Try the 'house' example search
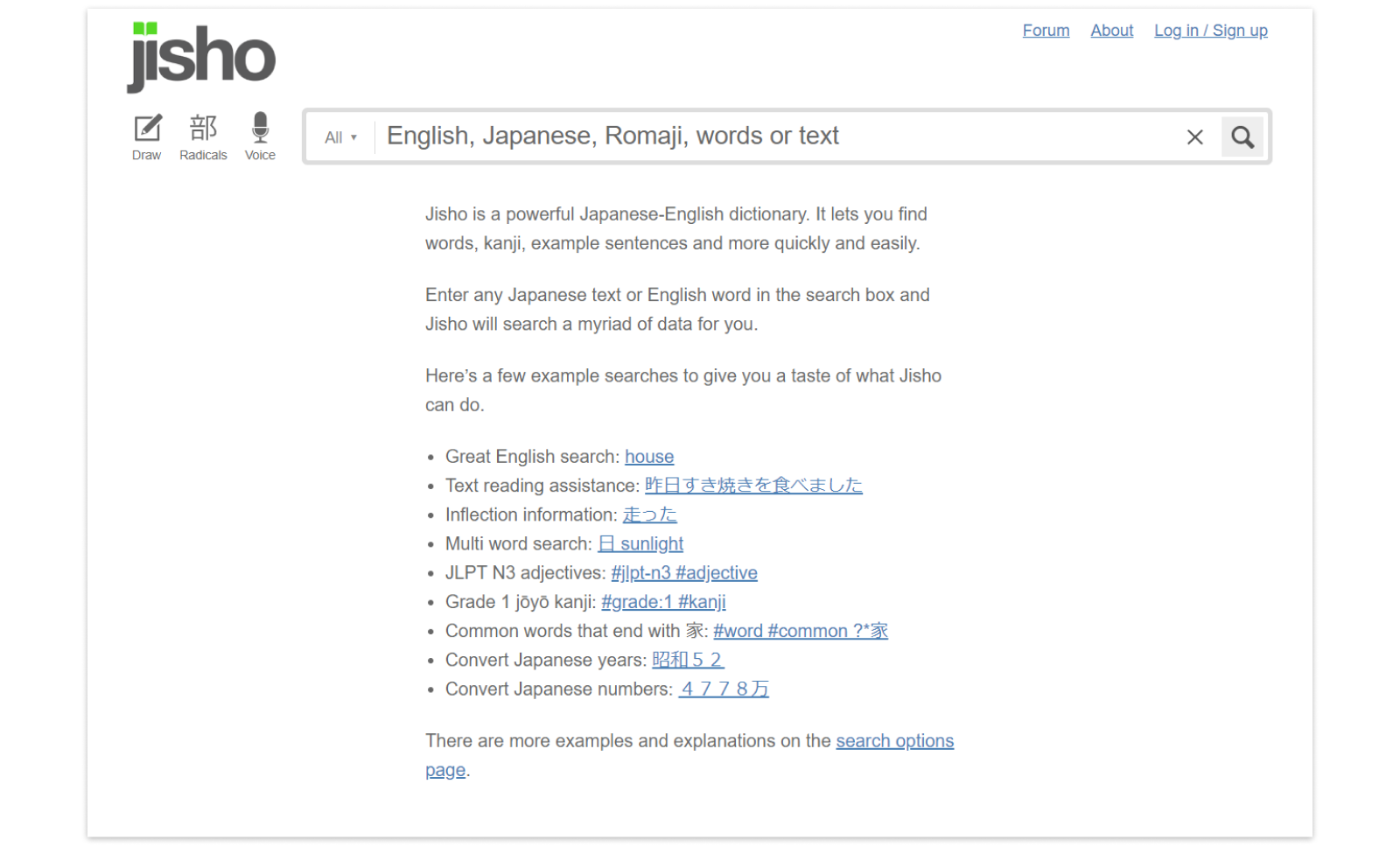This screenshot has height=847, width=1400. click(649, 457)
